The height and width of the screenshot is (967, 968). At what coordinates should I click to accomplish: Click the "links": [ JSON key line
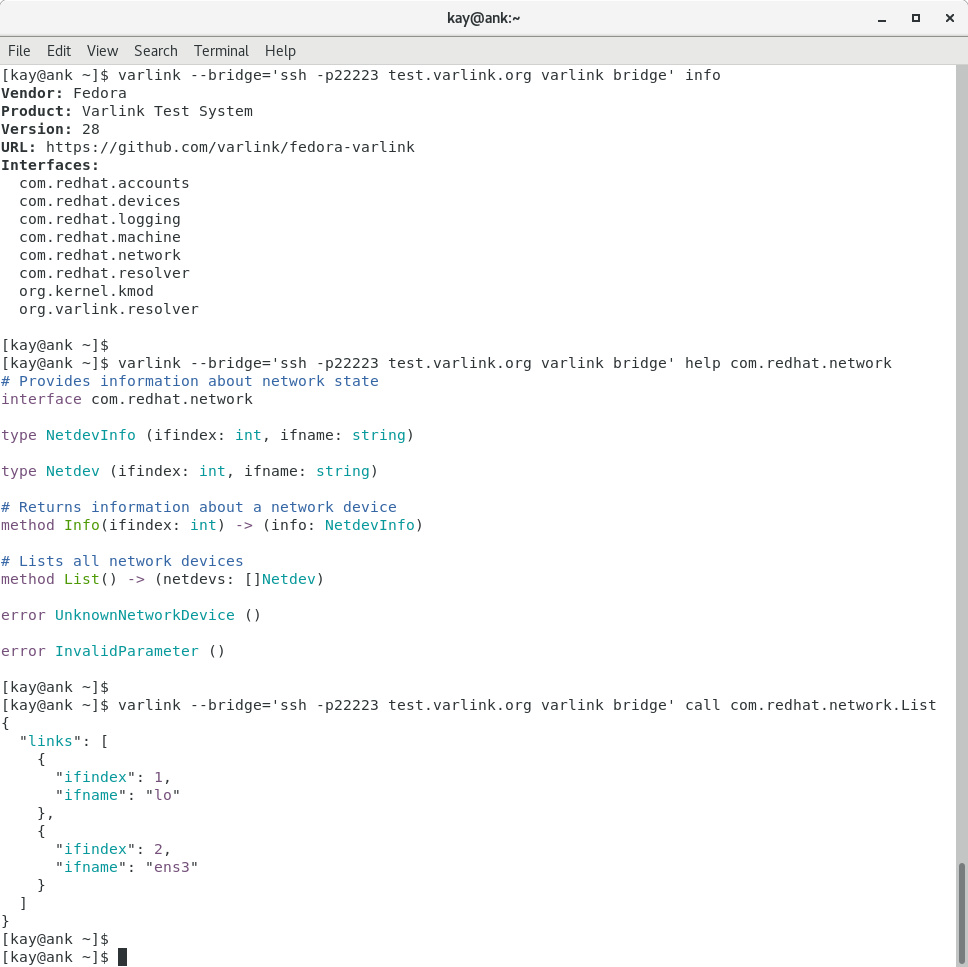(64, 741)
